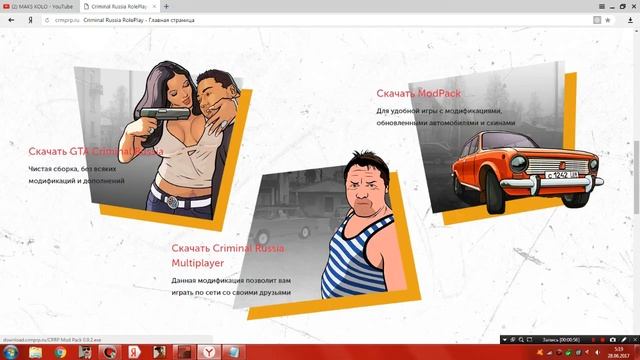Close the recording toolbar with X

click(x=635, y=340)
